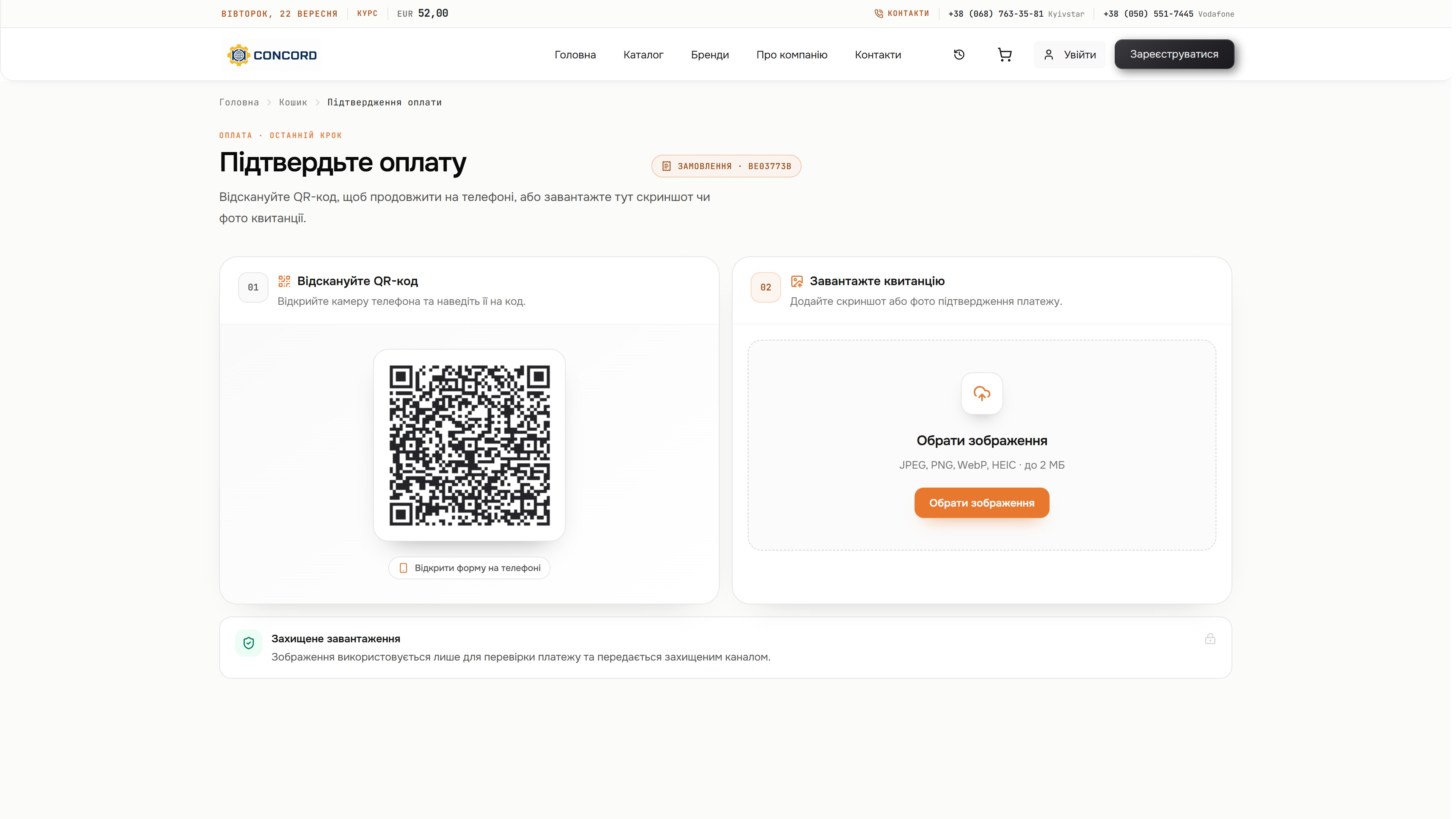This screenshot has height=819, width=1456.
Task: Click the Зареєструватися button
Action: pos(1174,54)
